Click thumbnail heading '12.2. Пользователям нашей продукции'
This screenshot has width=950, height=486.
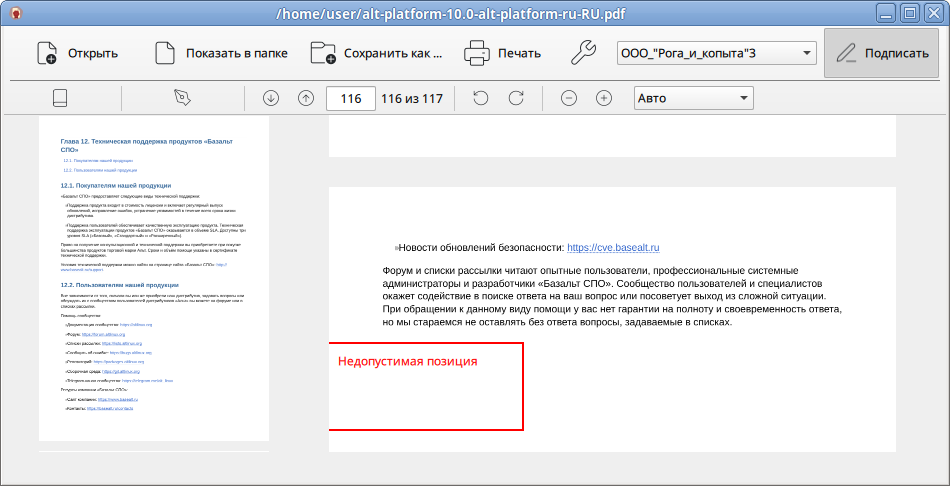[119, 284]
